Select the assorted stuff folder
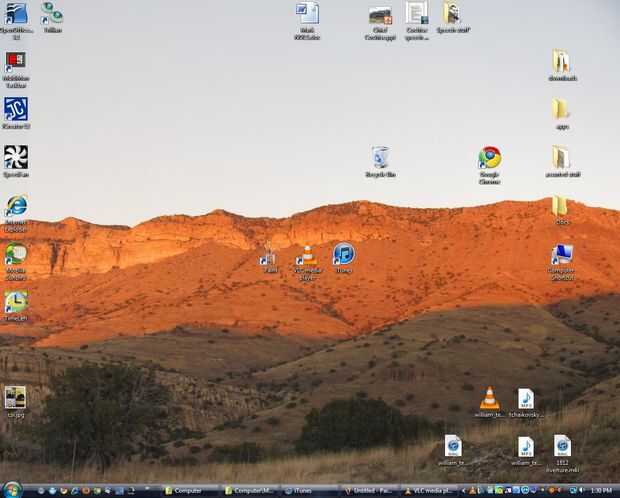This screenshot has height=498, width=620. pos(562,161)
